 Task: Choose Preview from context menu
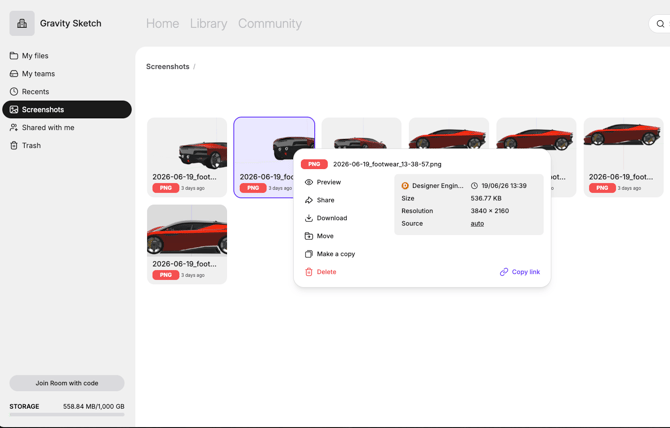click(x=329, y=182)
